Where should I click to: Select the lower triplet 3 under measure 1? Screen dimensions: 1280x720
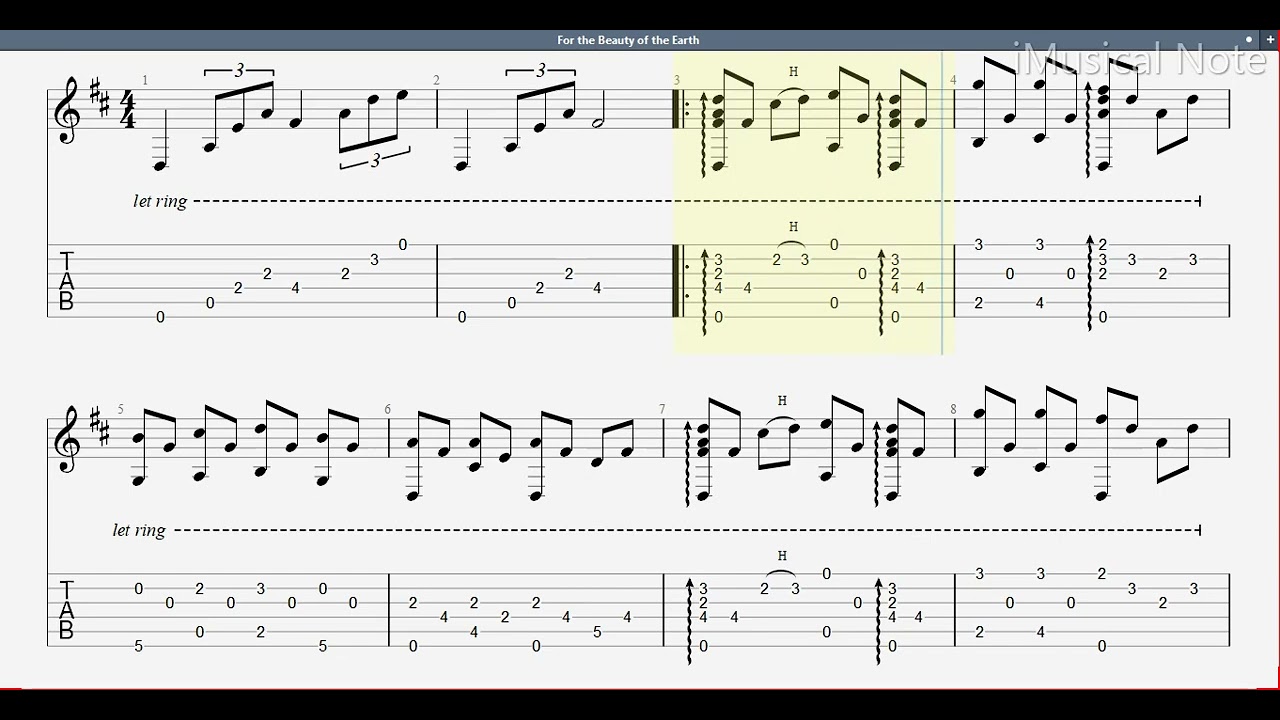point(375,160)
